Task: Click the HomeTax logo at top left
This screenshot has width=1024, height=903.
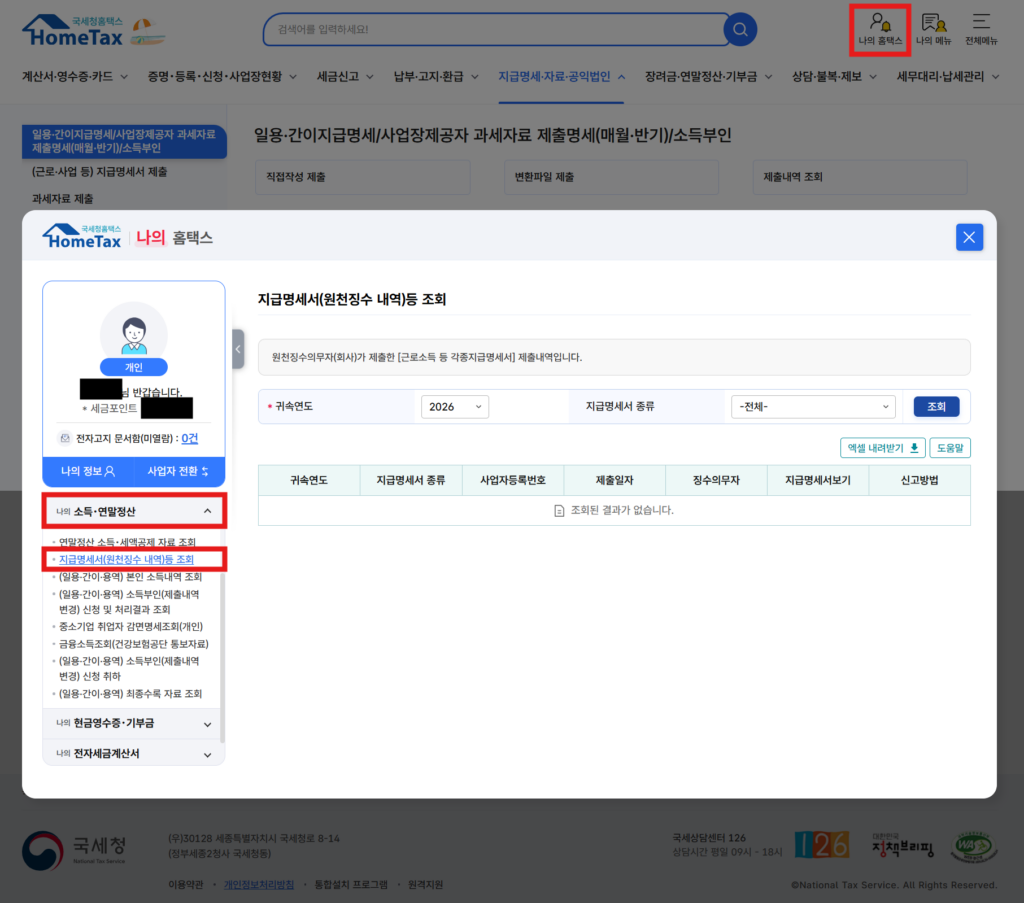Action: coord(73,31)
